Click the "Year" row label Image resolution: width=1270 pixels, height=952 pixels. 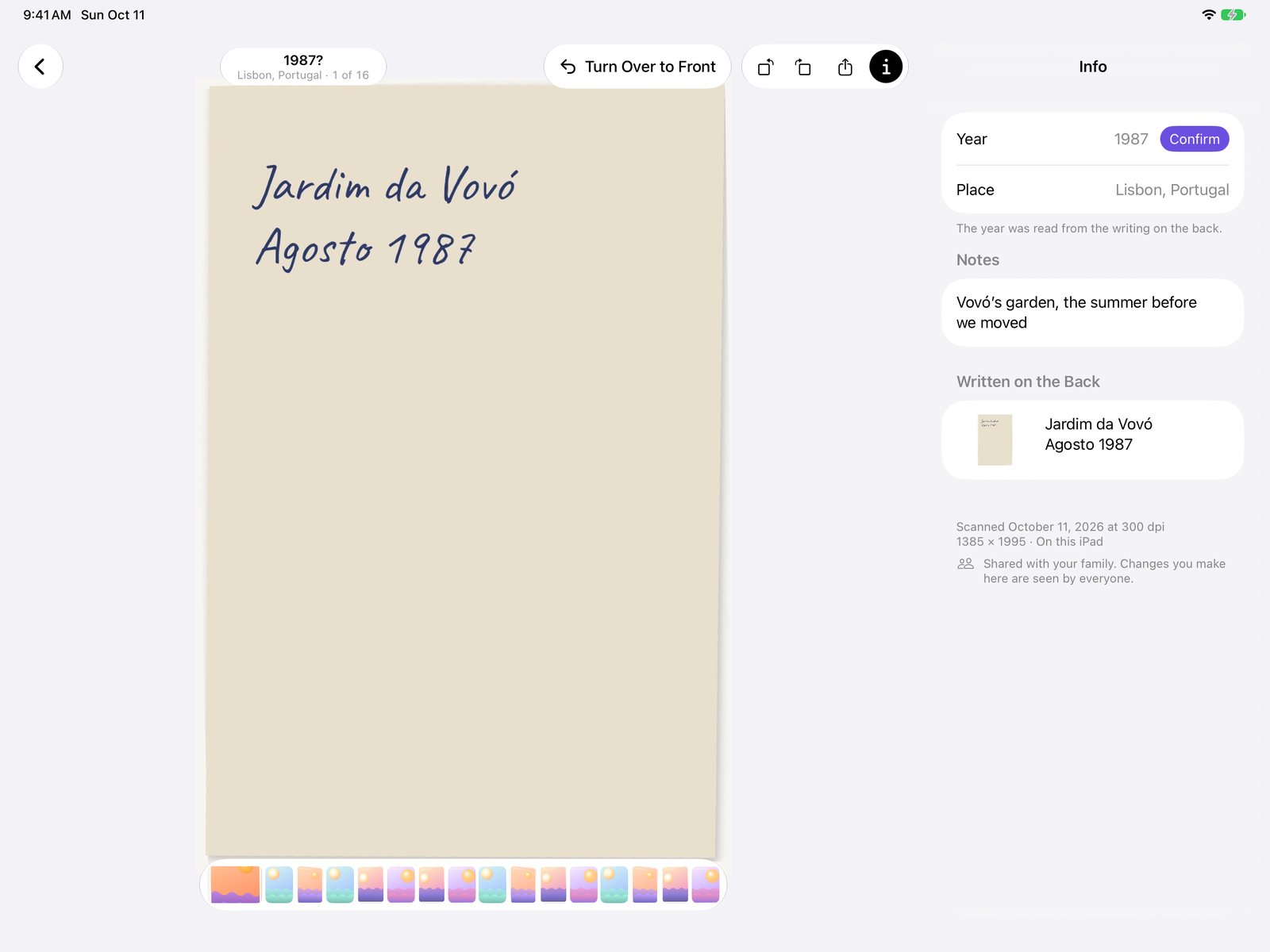point(972,139)
